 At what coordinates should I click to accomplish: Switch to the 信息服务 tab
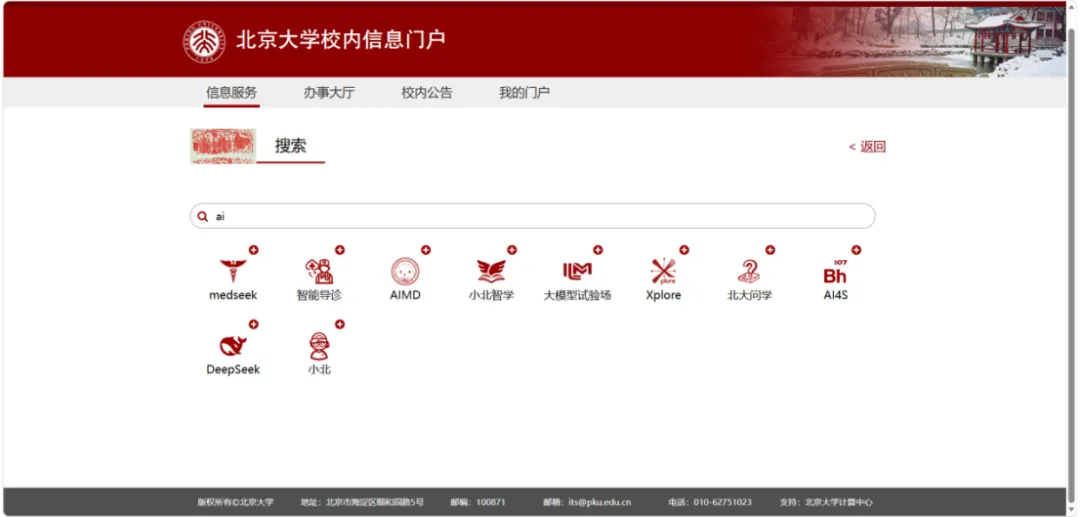[x=231, y=92]
